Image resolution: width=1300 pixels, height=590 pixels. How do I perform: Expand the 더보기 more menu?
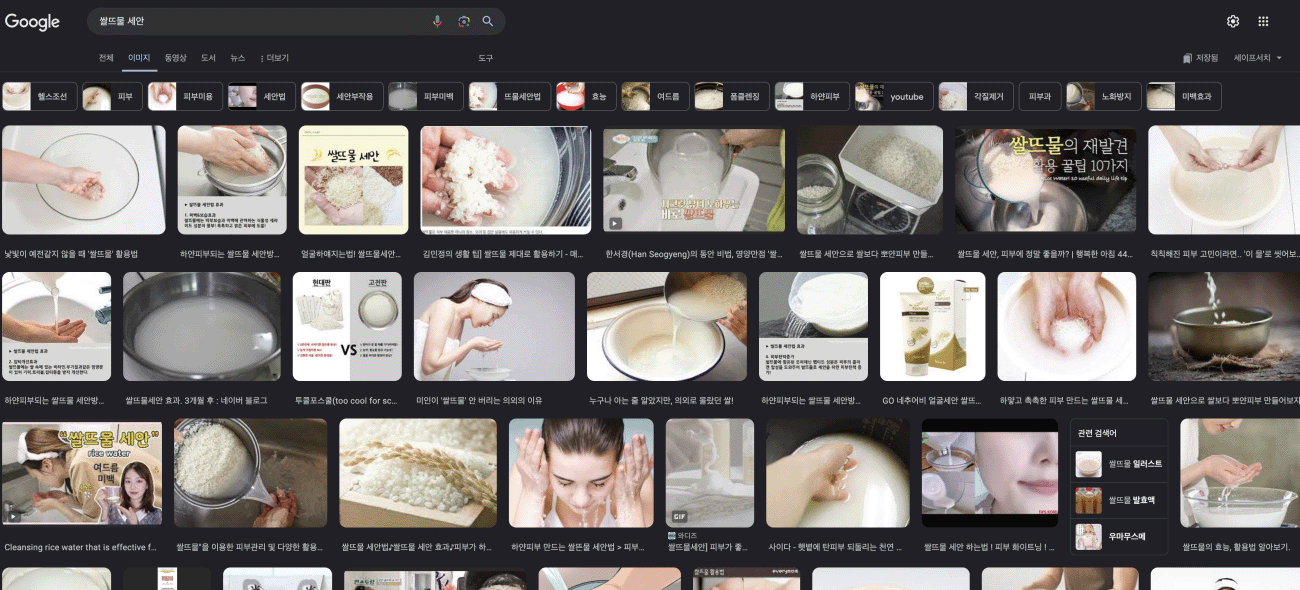275,58
